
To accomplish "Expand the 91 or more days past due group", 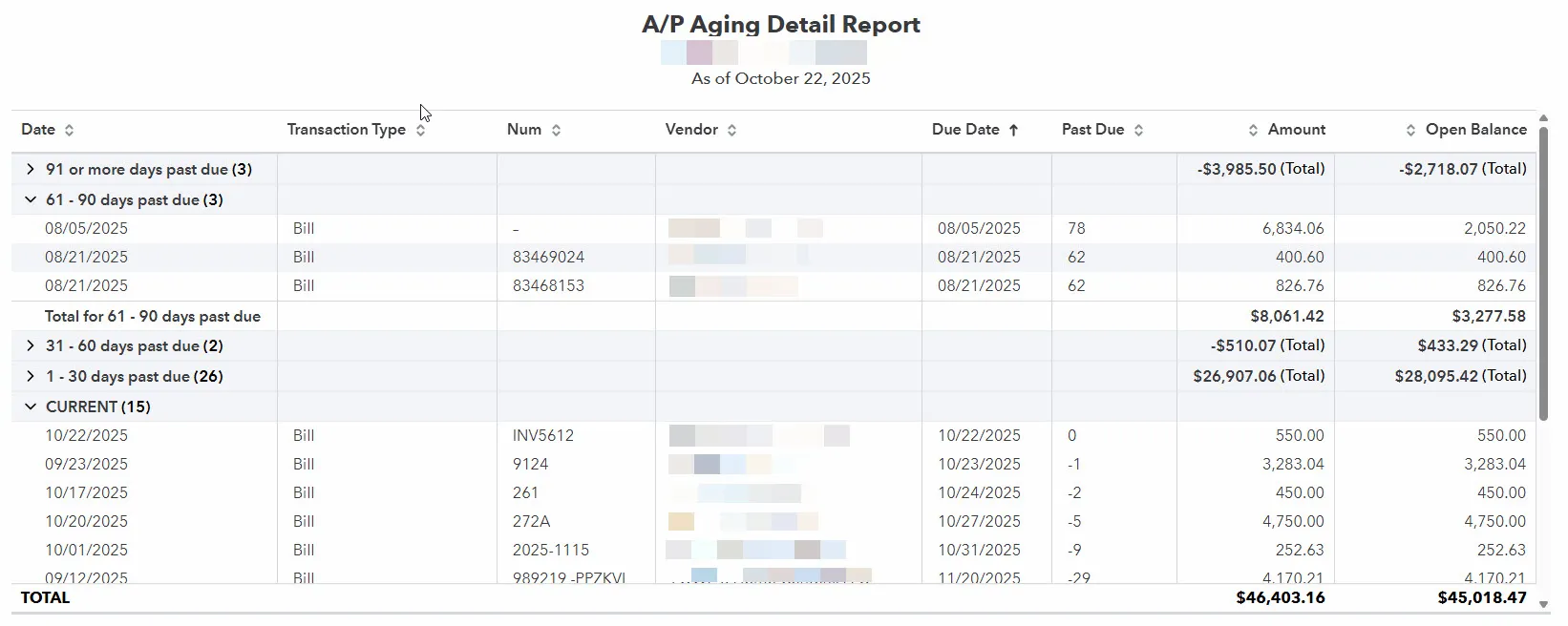I will point(31,169).
